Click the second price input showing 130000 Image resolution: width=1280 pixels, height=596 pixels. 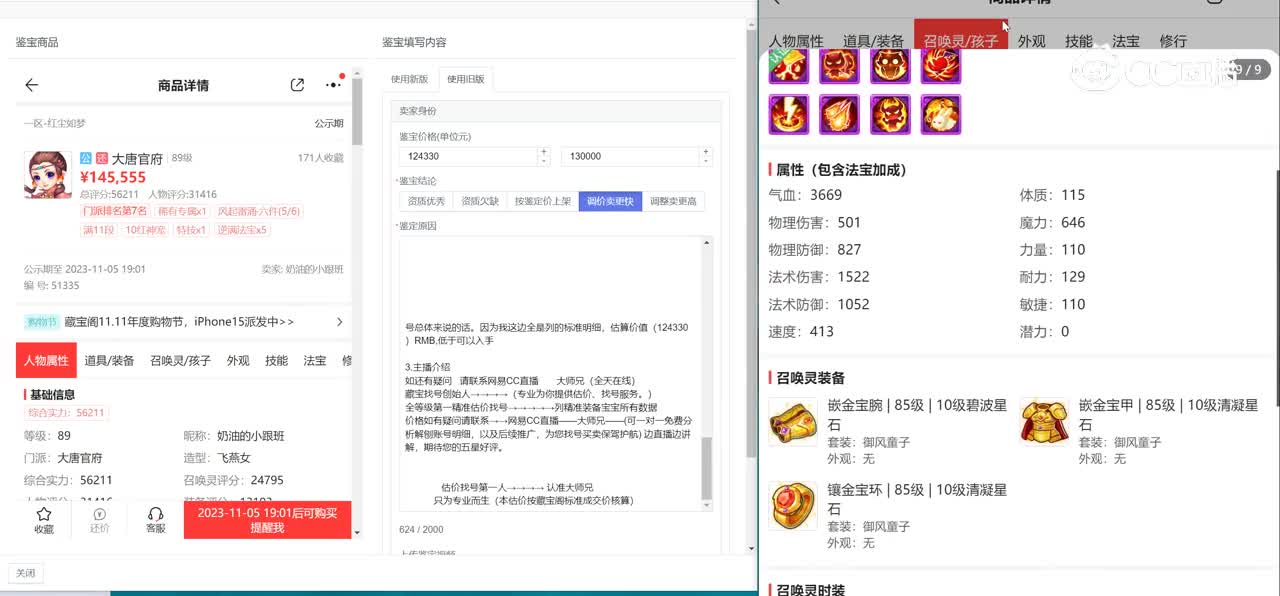(630, 156)
